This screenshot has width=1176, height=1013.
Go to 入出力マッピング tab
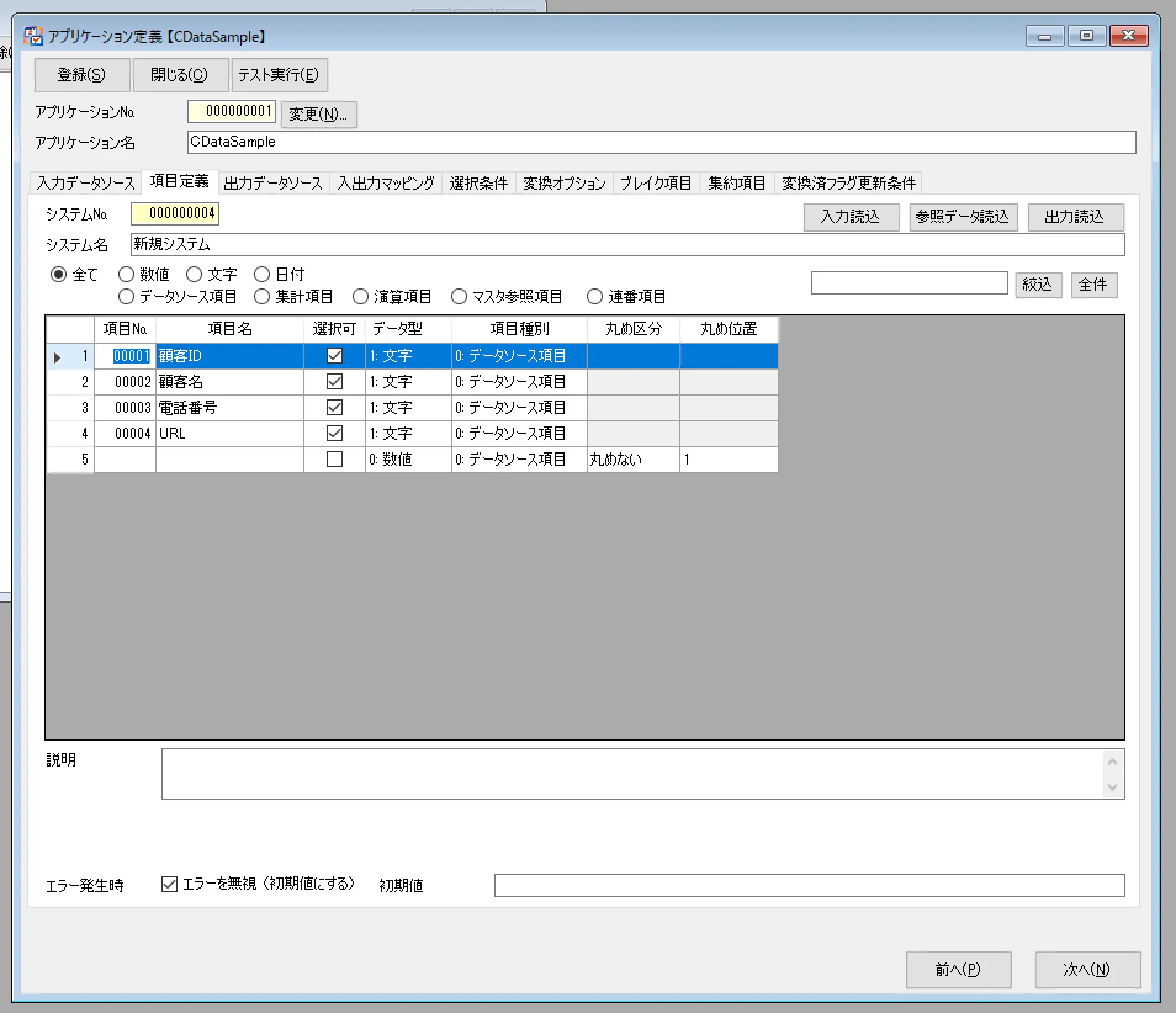[x=386, y=183]
